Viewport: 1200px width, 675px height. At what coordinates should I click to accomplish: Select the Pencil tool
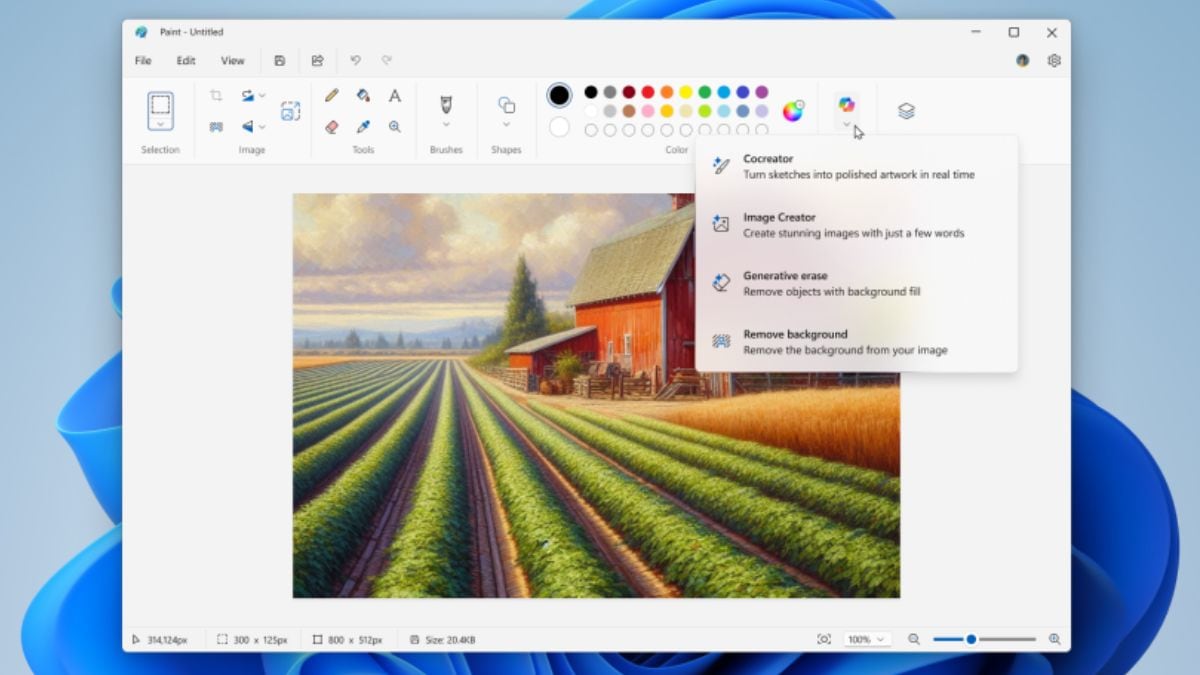click(332, 96)
